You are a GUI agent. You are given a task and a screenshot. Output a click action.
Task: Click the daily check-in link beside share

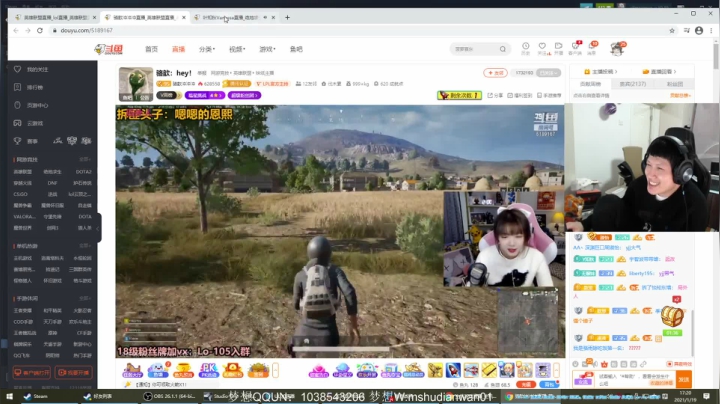519,95
